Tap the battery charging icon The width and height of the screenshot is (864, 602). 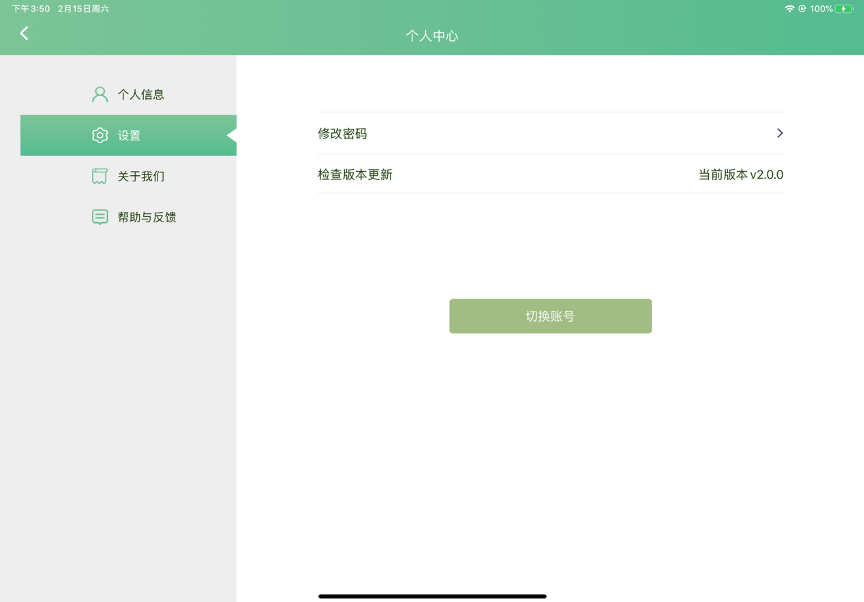point(844,9)
